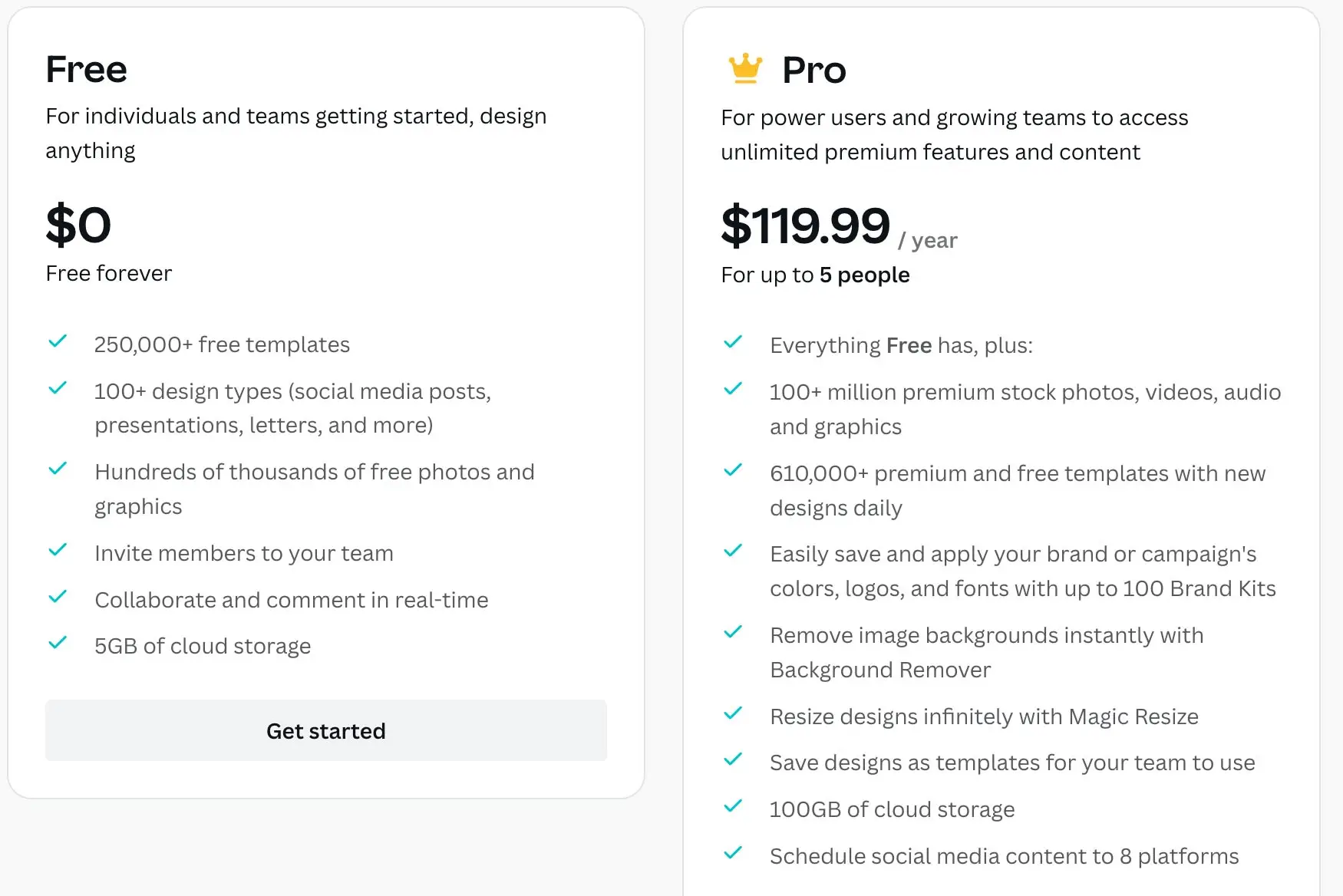Click checkmark beside 100GB of cloud storage
Viewport: 1343px width, 896px height.
click(x=733, y=806)
